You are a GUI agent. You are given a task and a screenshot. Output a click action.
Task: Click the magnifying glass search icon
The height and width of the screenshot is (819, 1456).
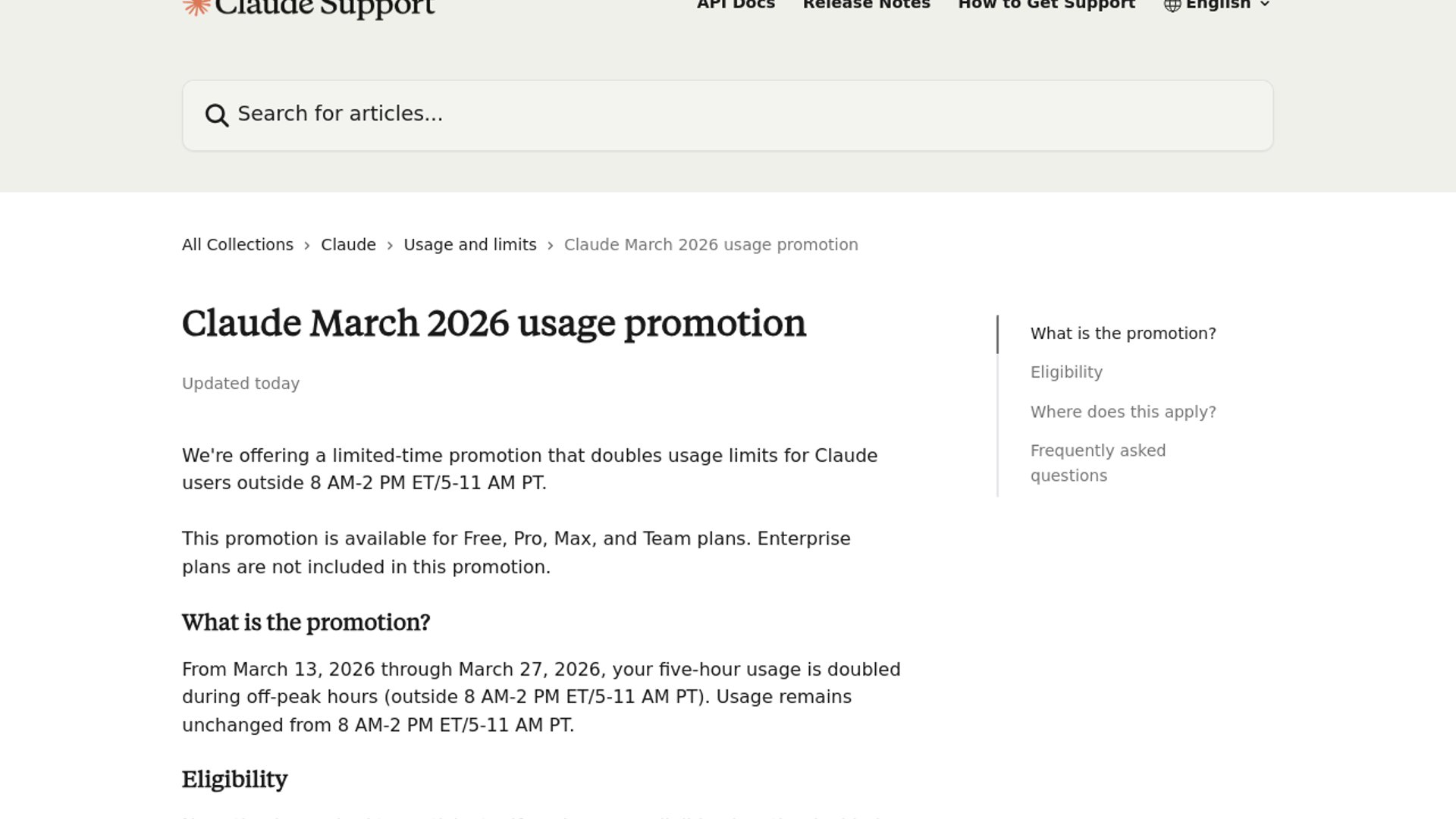click(x=217, y=115)
